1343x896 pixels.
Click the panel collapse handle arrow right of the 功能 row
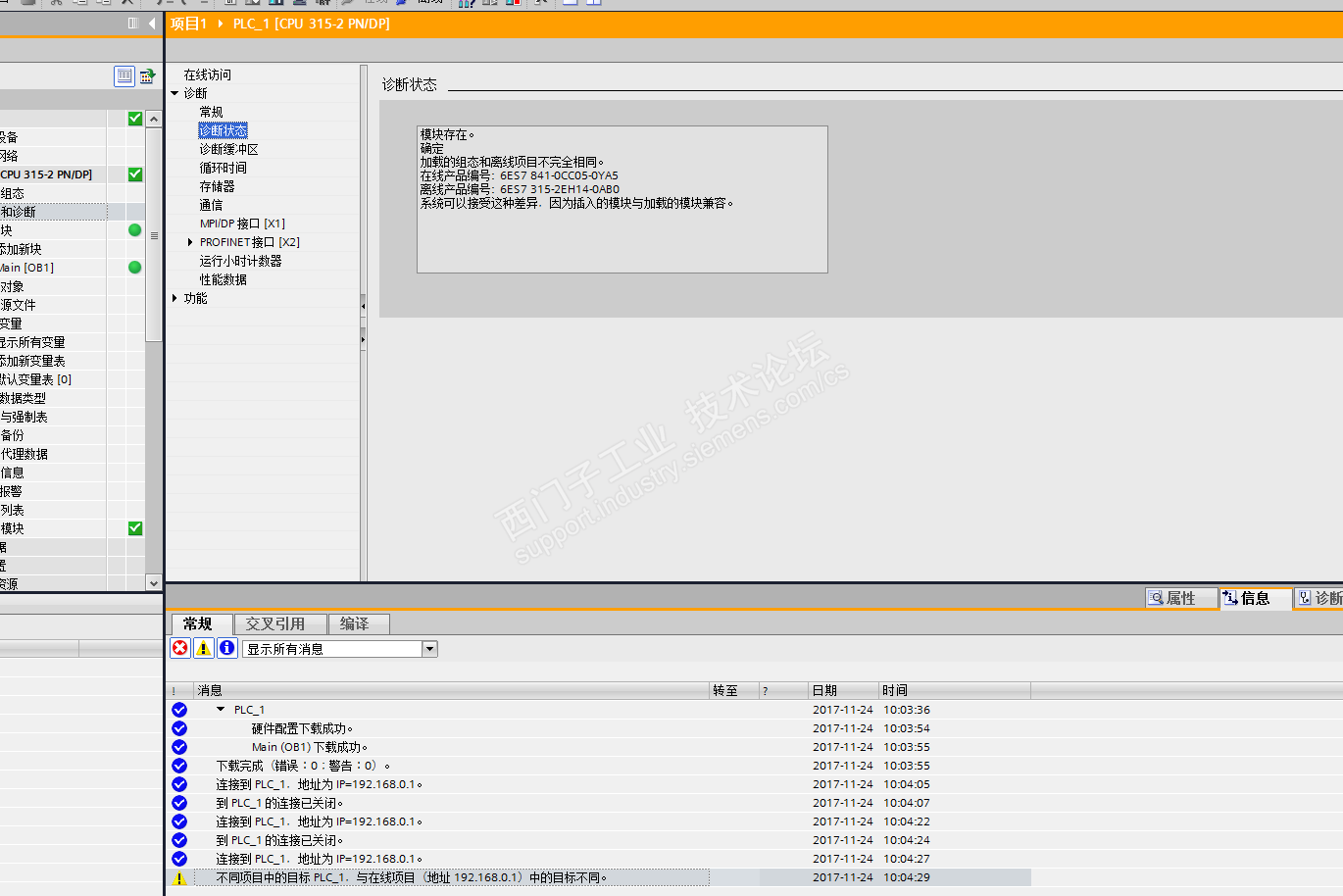[363, 306]
